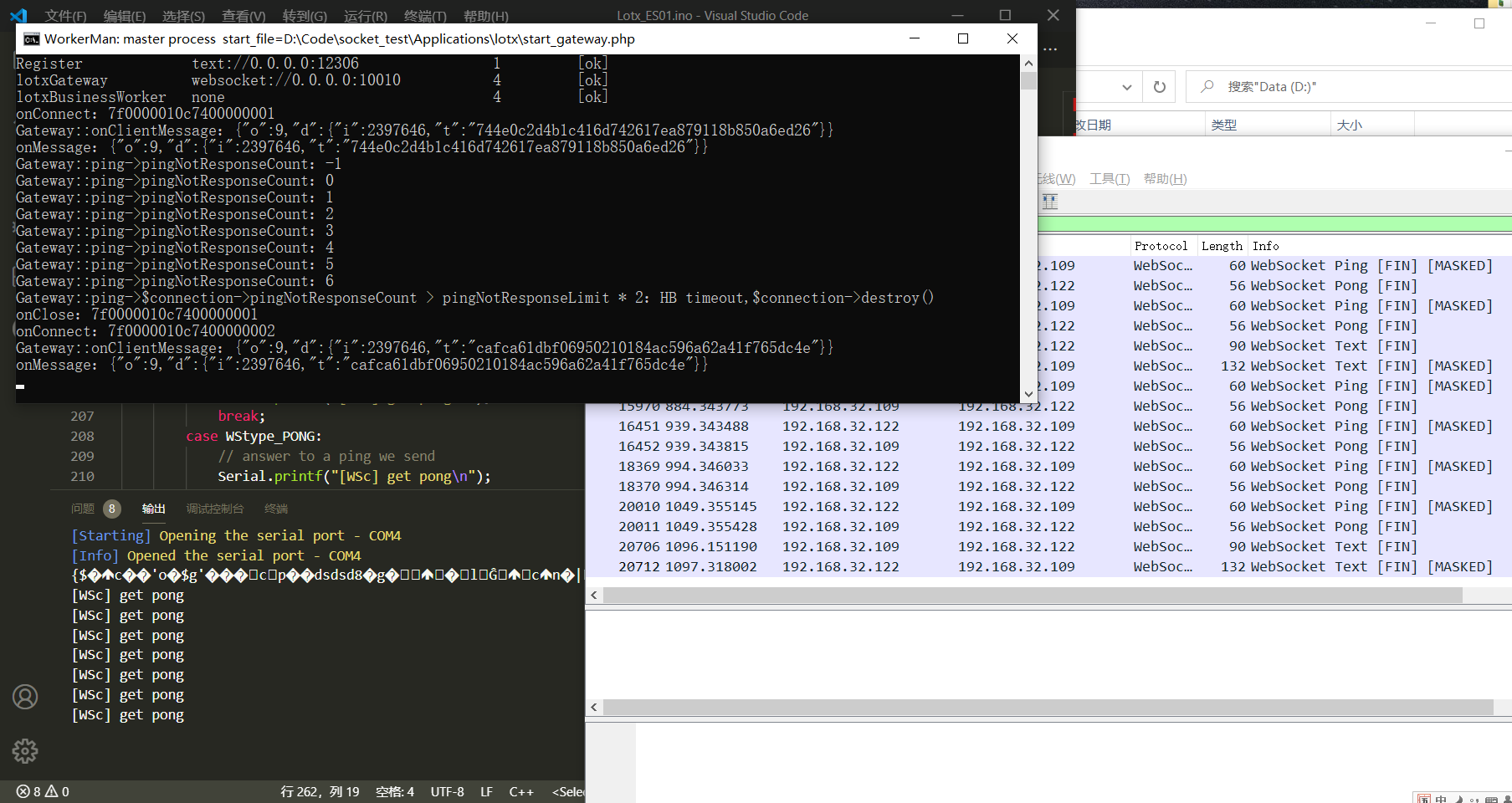Click the onClose: 7f0000010c7400000001 console line
Image resolution: width=1512 pixels, height=803 pixels.
136,315
